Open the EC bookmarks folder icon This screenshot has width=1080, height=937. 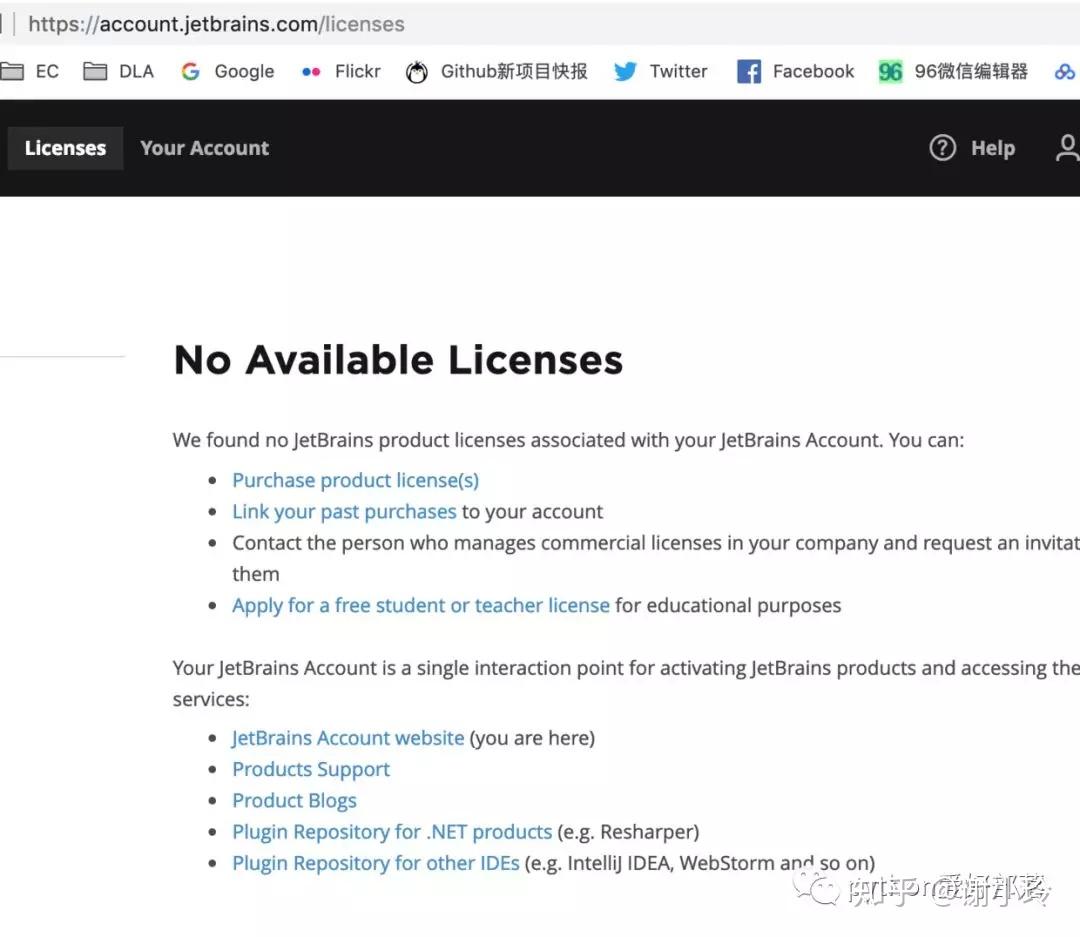(12, 71)
